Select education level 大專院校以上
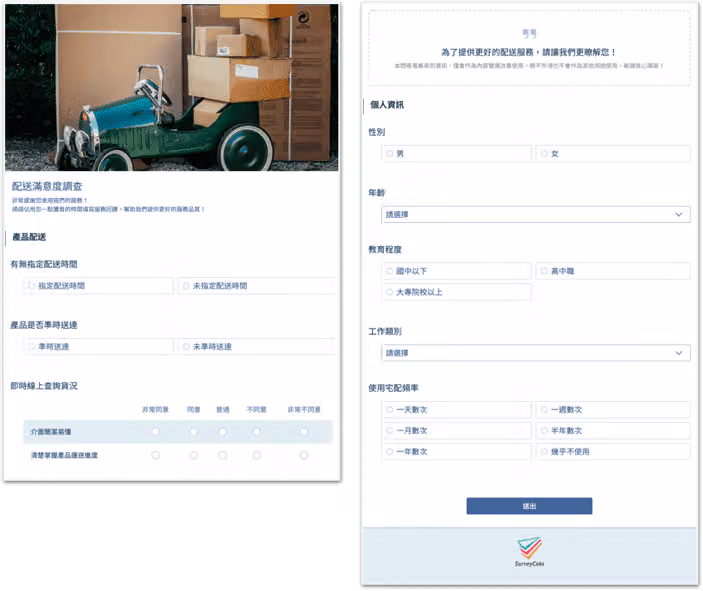This screenshot has width=703, height=591. 457,292
